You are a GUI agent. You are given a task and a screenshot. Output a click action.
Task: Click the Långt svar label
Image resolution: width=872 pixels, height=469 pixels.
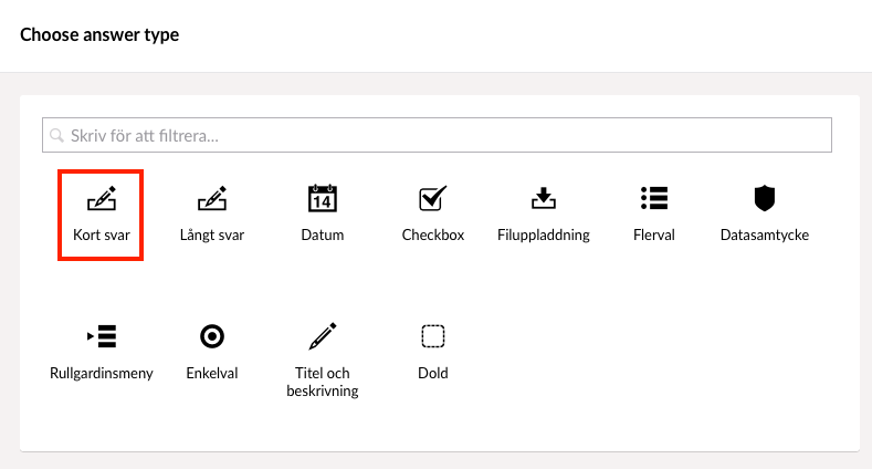click(212, 235)
